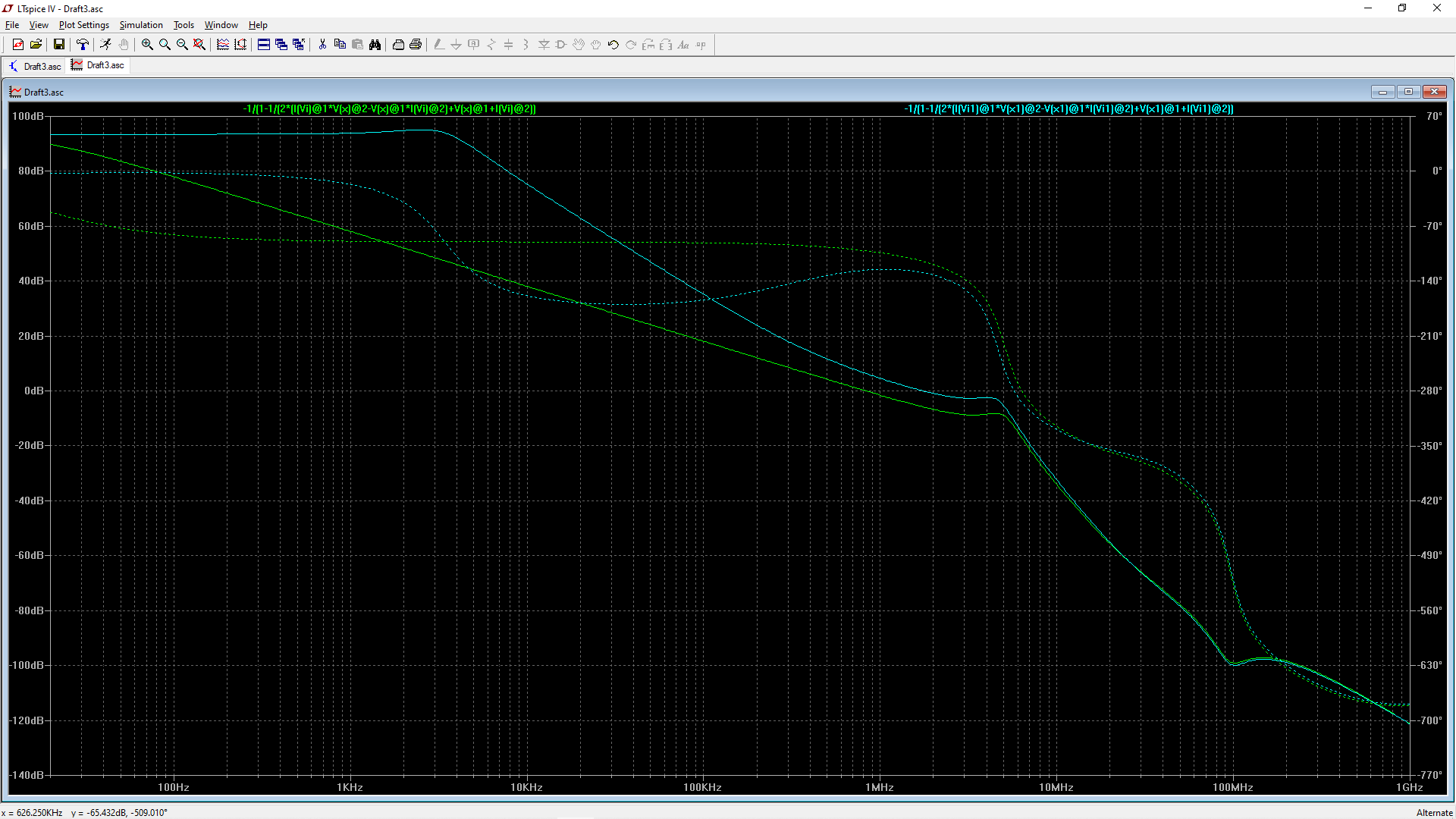This screenshot has height=819, width=1456.
Task: Click the Find binoculars icon
Action: (x=375, y=45)
